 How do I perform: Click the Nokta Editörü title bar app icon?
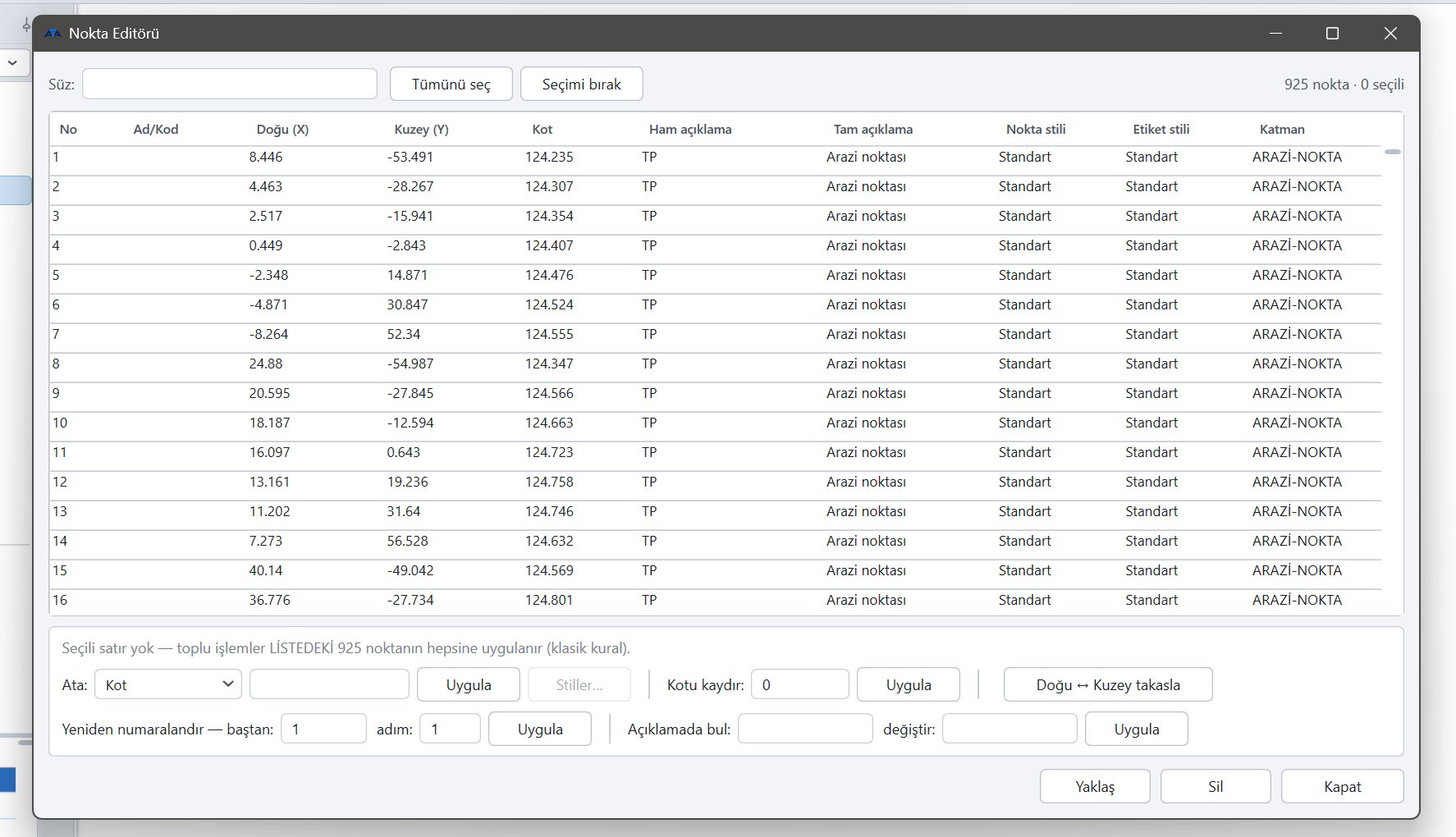coord(53,34)
